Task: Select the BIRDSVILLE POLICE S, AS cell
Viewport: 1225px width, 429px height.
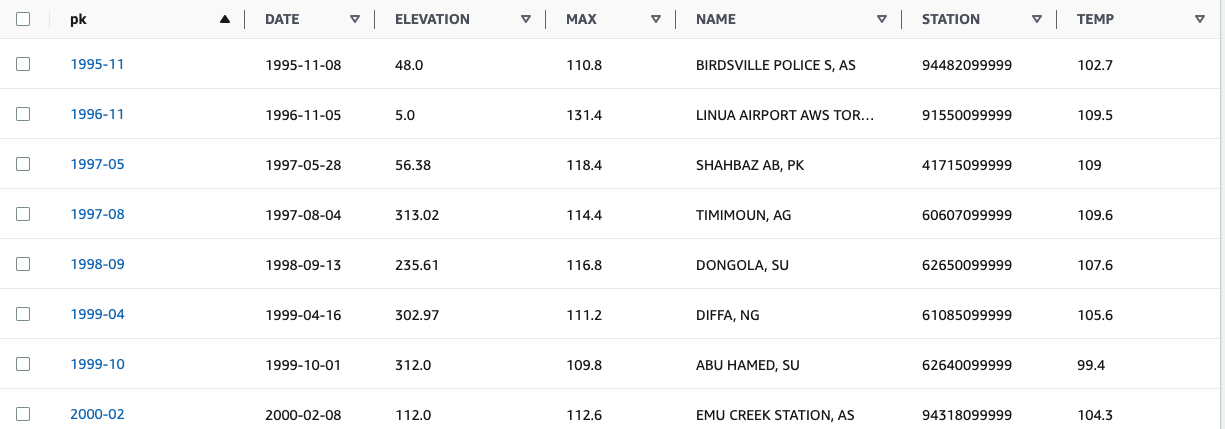Action: [776, 65]
